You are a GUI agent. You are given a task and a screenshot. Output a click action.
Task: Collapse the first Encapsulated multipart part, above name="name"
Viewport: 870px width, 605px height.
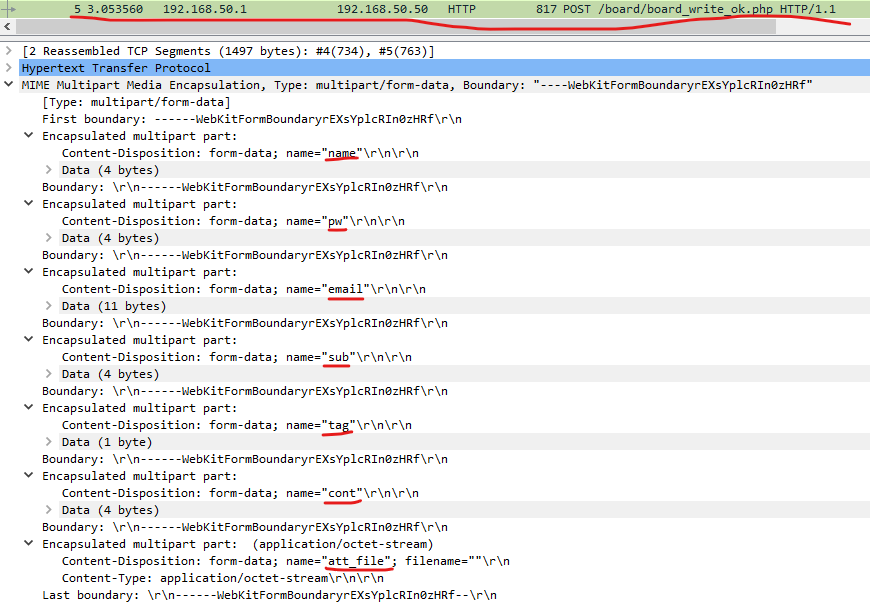click(x=29, y=136)
